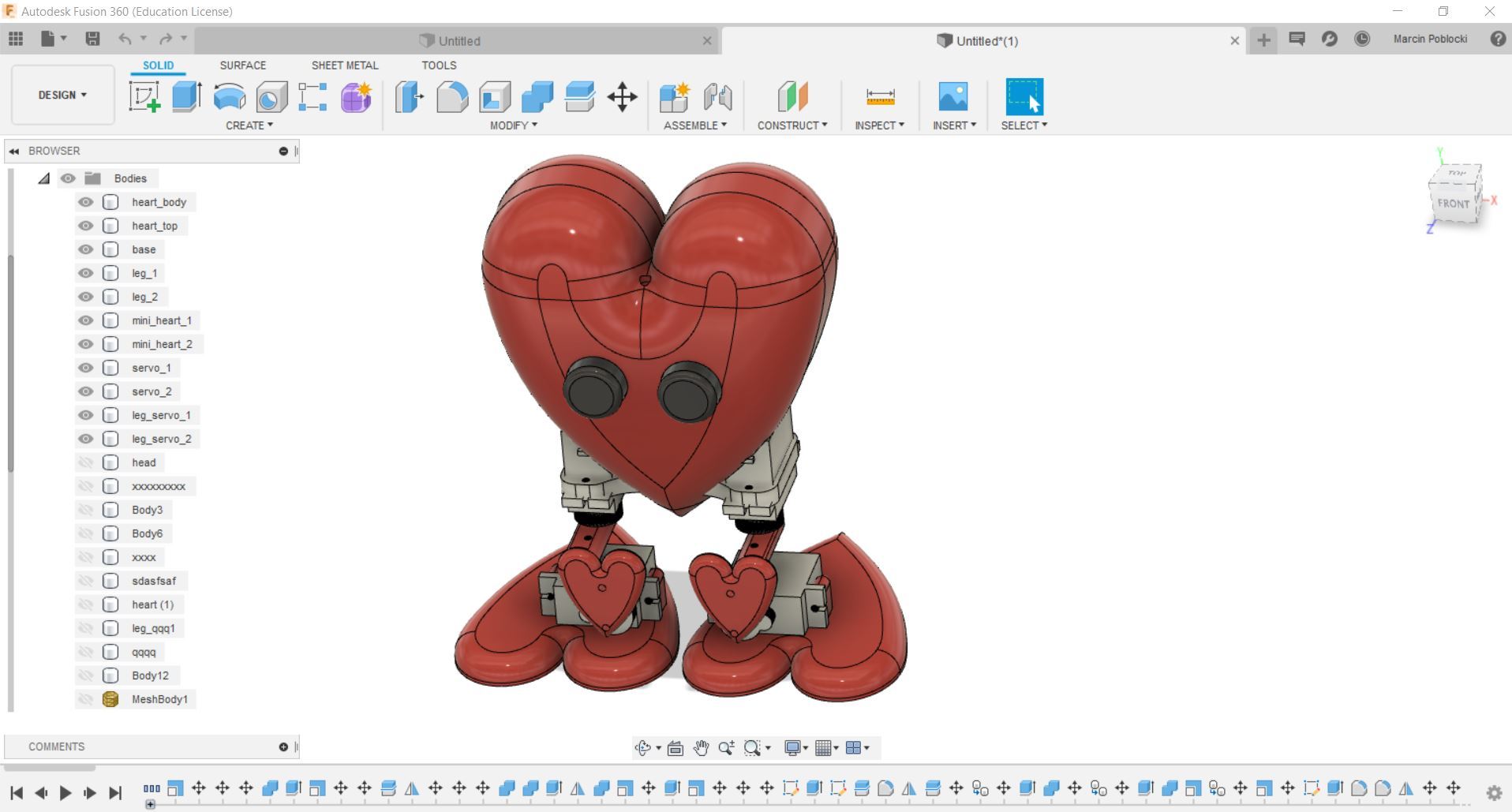
Task: Open Marcin Poblocki account menu
Action: 1430,39
